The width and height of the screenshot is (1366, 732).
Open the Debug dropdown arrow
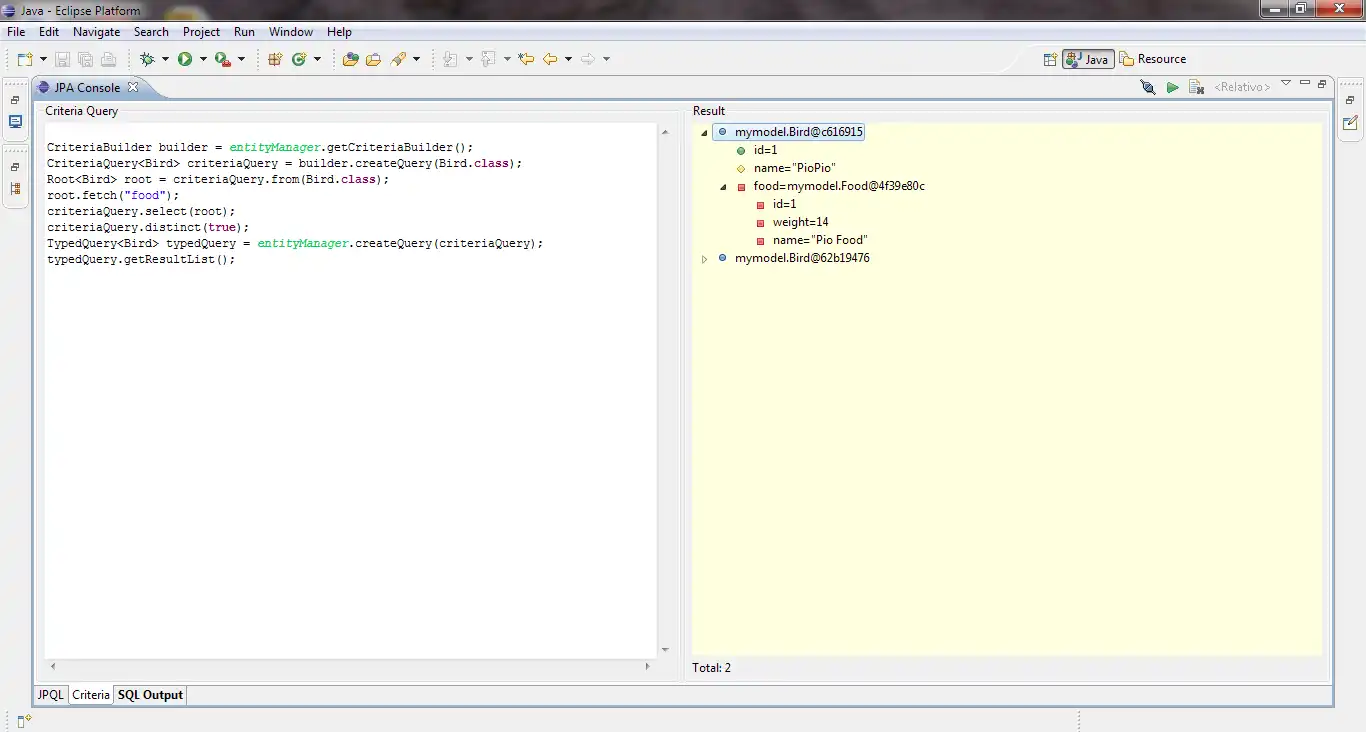point(165,60)
